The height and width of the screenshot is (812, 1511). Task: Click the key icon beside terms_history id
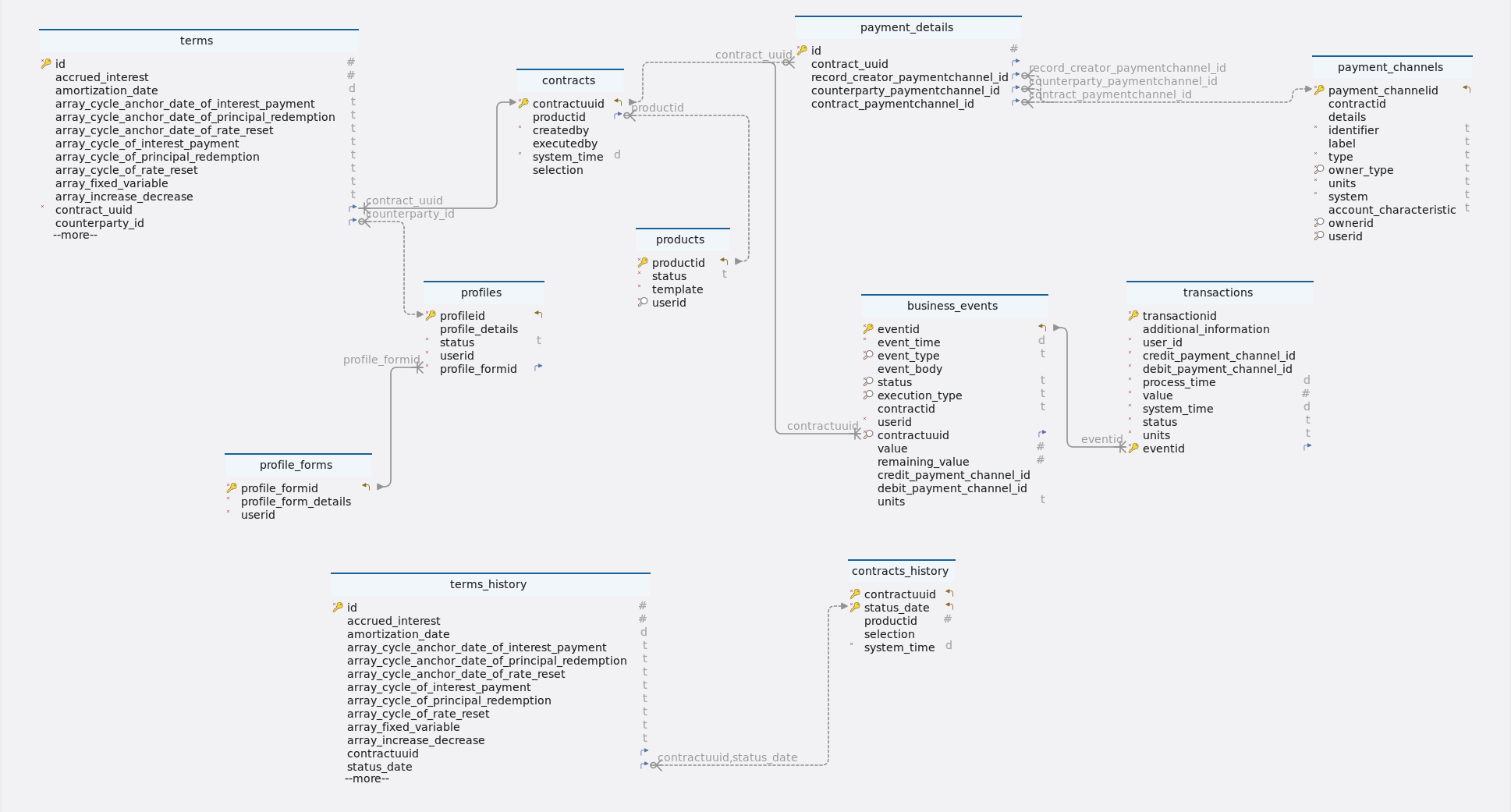click(x=338, y=608)
